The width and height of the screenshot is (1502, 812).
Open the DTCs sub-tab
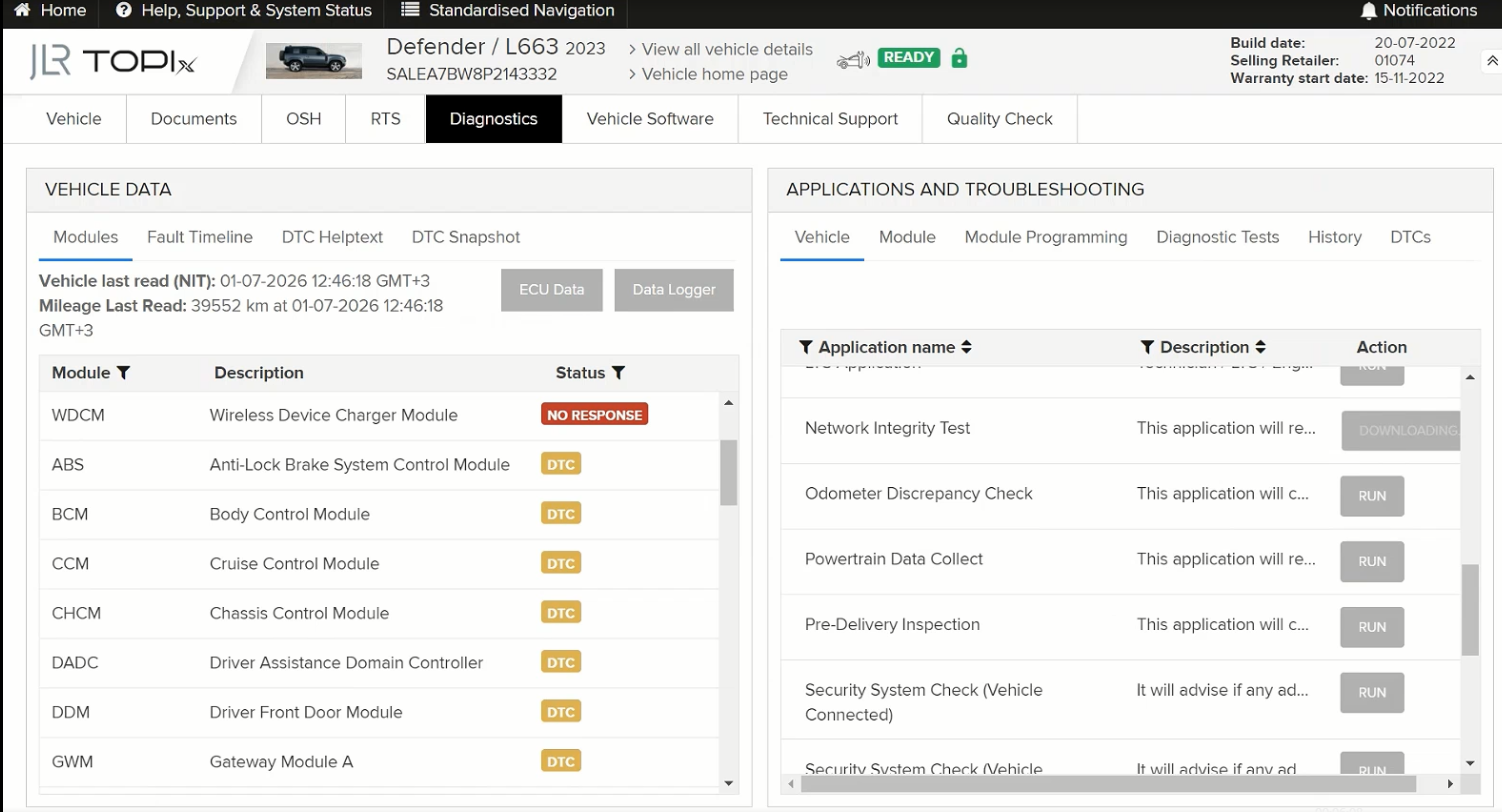(x=1410, y=238)
